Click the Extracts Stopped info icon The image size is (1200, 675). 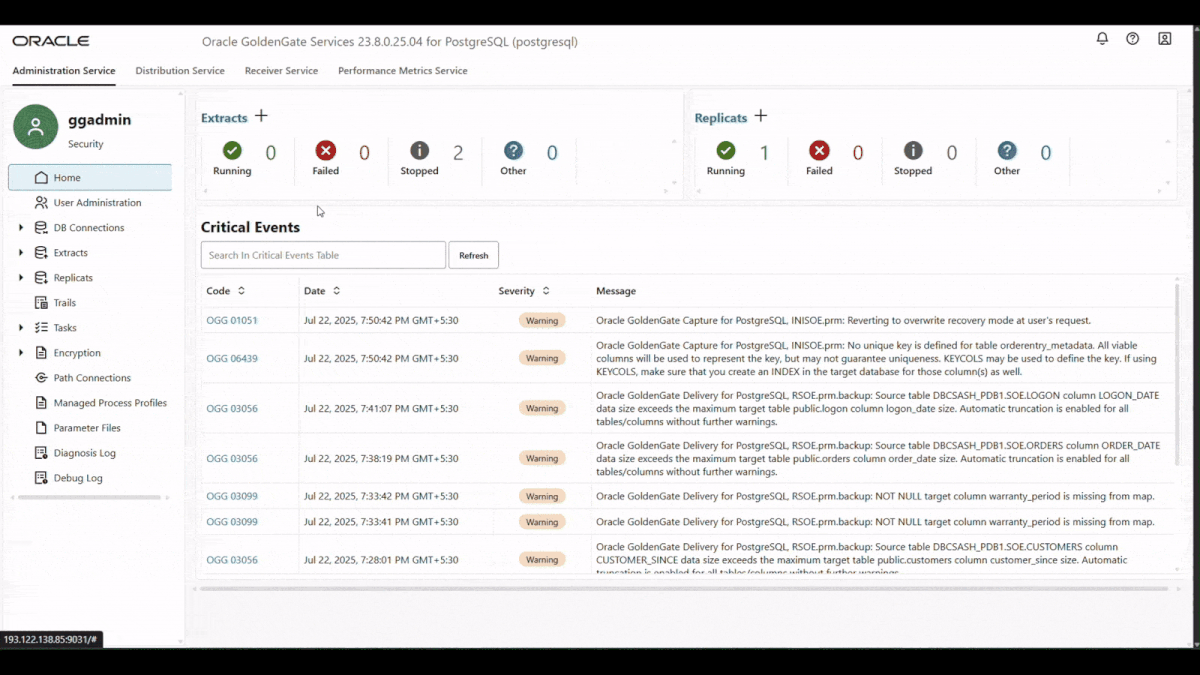[x=420, y=150]
